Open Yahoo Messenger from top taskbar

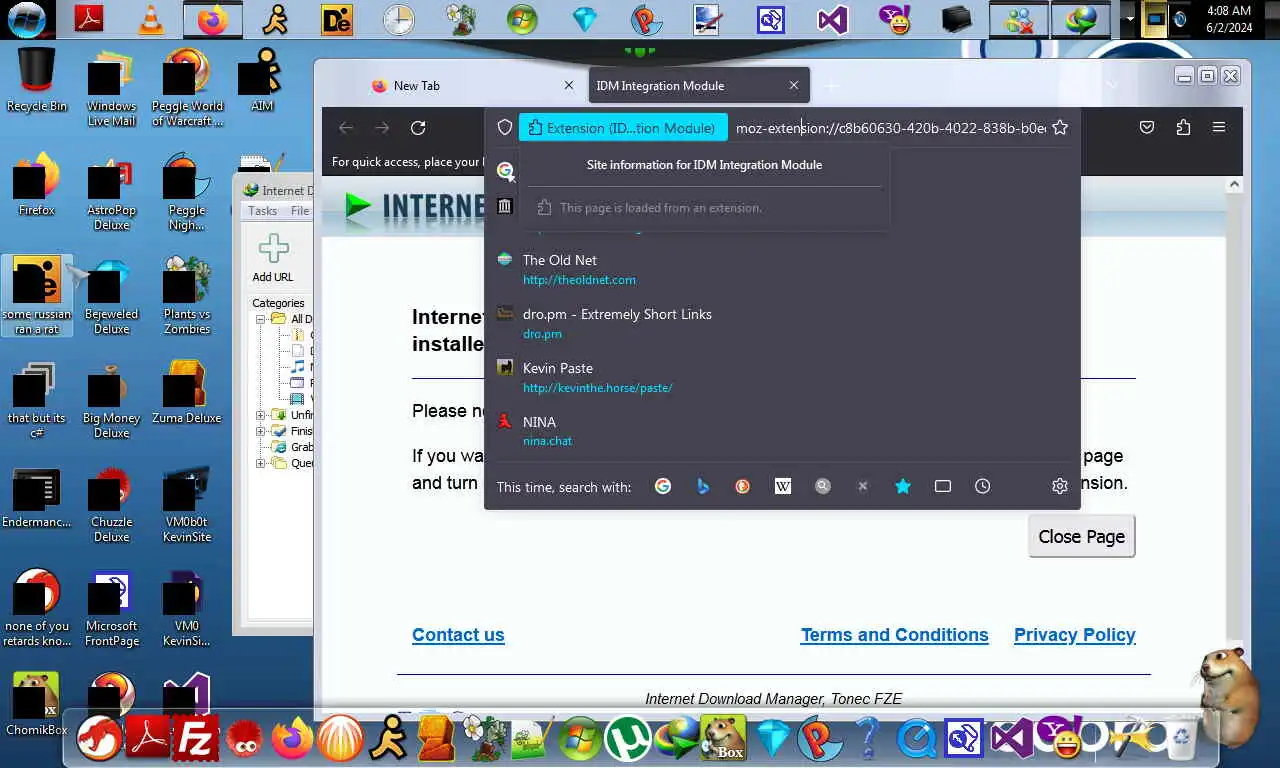894,19
